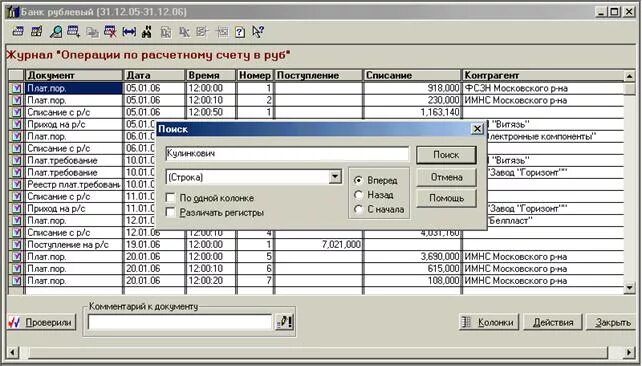Open the help page icon with question mark

(240, 32)
